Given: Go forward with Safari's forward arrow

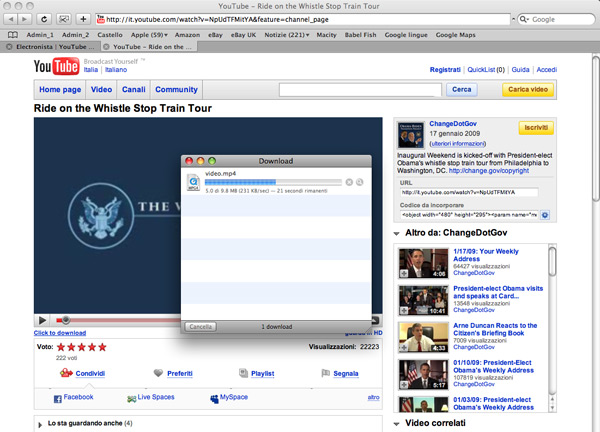Looking at the screenshot, I should click(x=24, y=19).
